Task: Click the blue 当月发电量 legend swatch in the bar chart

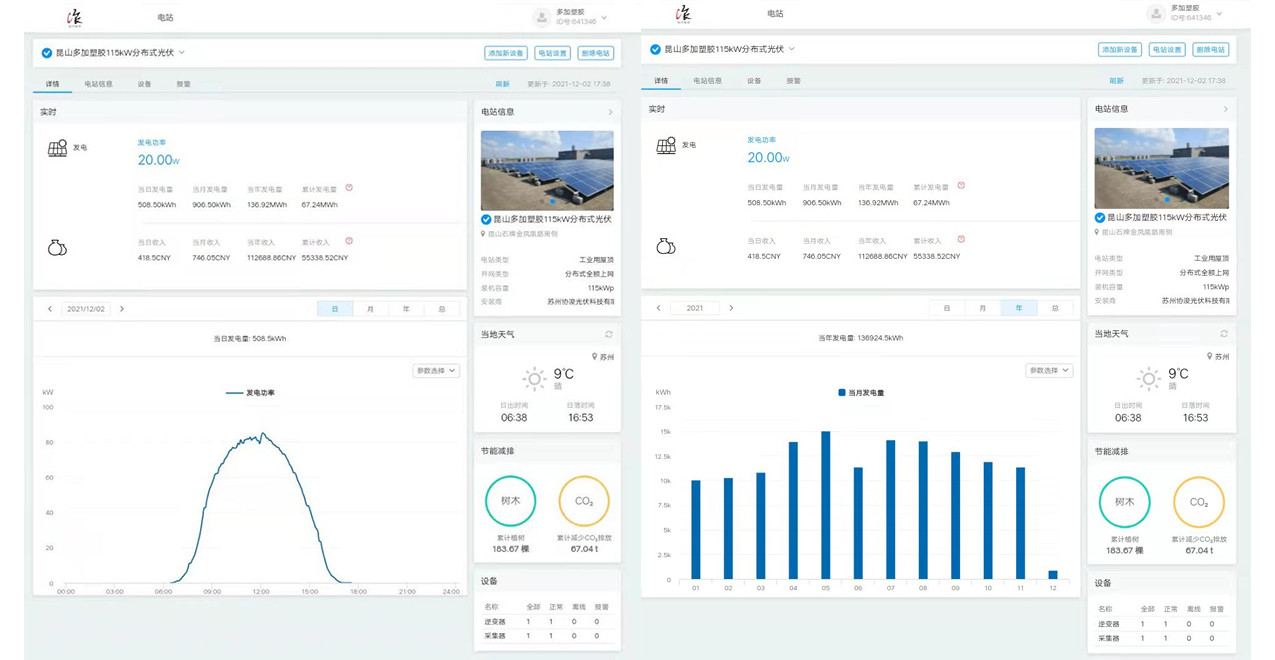Action: click(x=841, y=393)
